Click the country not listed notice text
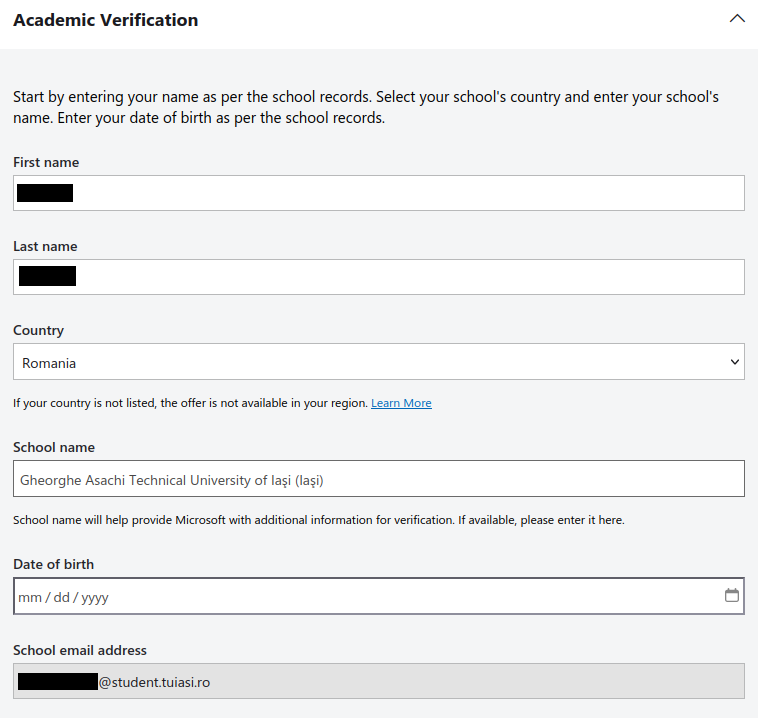 pyautogui.click(x=190, y=403)
